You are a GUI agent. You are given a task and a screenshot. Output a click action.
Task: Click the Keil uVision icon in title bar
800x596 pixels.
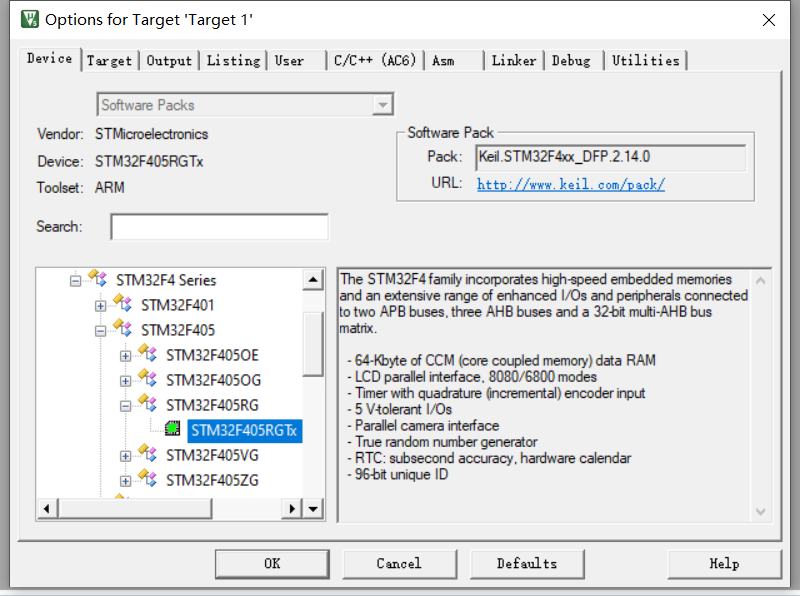30,19
